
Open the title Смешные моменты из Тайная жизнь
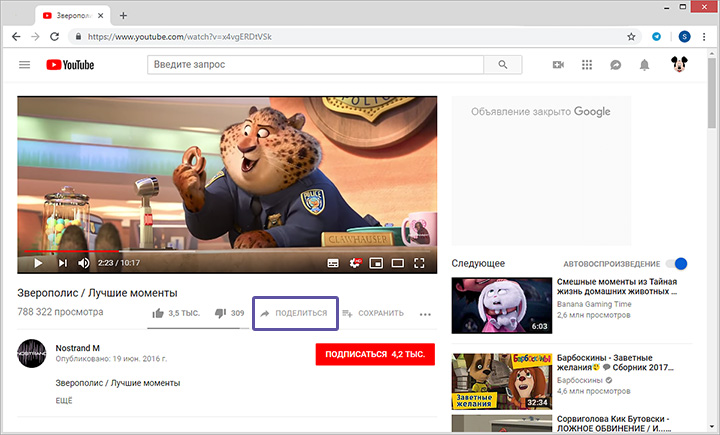(617, 286)
